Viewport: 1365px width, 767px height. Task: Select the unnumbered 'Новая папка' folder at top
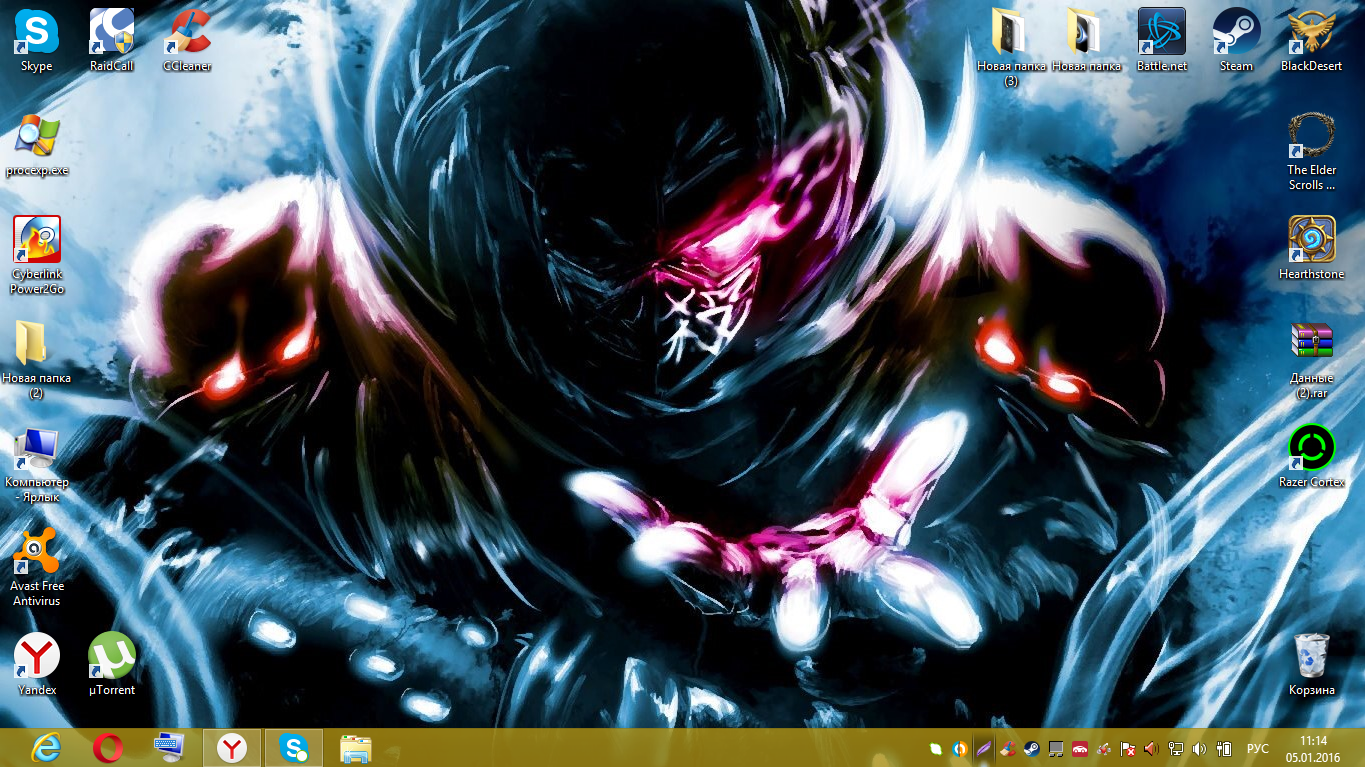1086,40
